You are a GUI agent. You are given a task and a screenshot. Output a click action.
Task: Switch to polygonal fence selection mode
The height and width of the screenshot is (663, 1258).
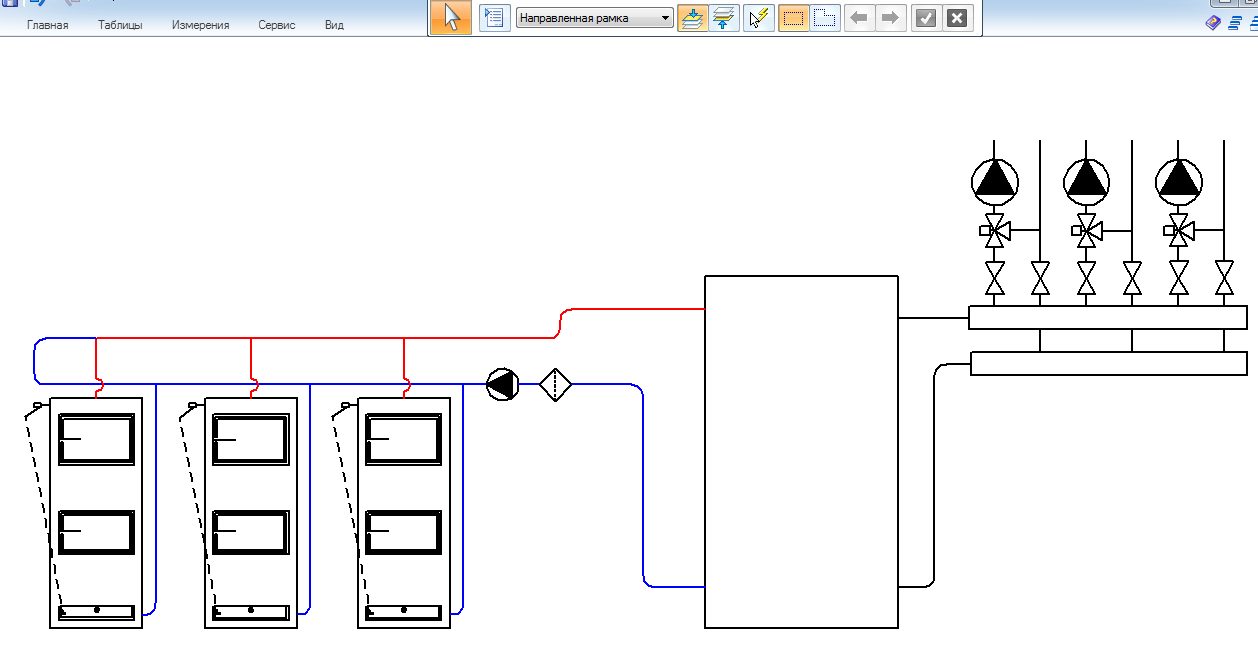pyautogui.click(x=825, y=18)
